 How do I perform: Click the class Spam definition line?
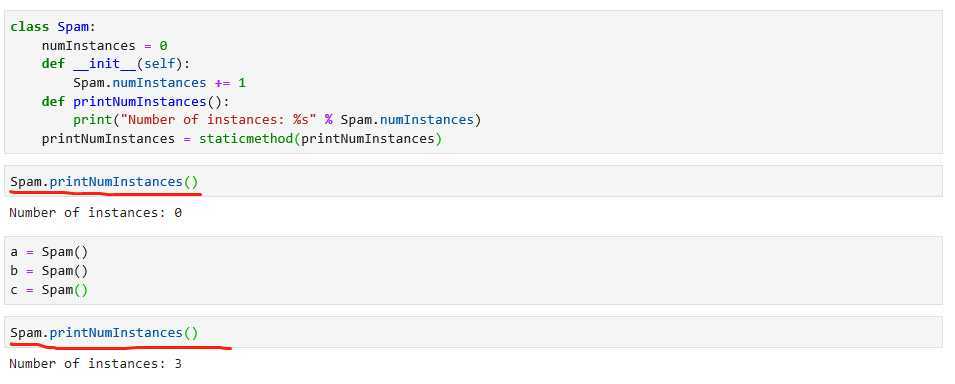coord(53,27)
